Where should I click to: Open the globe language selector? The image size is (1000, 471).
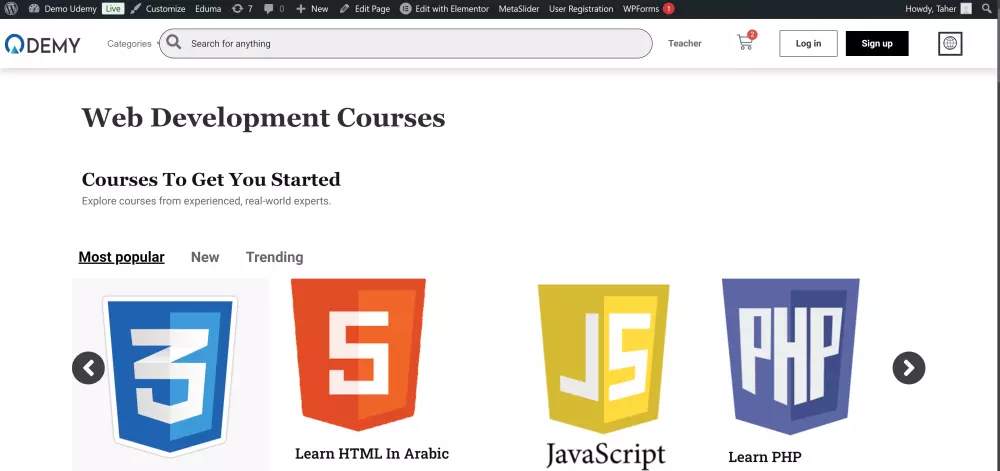tap(950, 43)
